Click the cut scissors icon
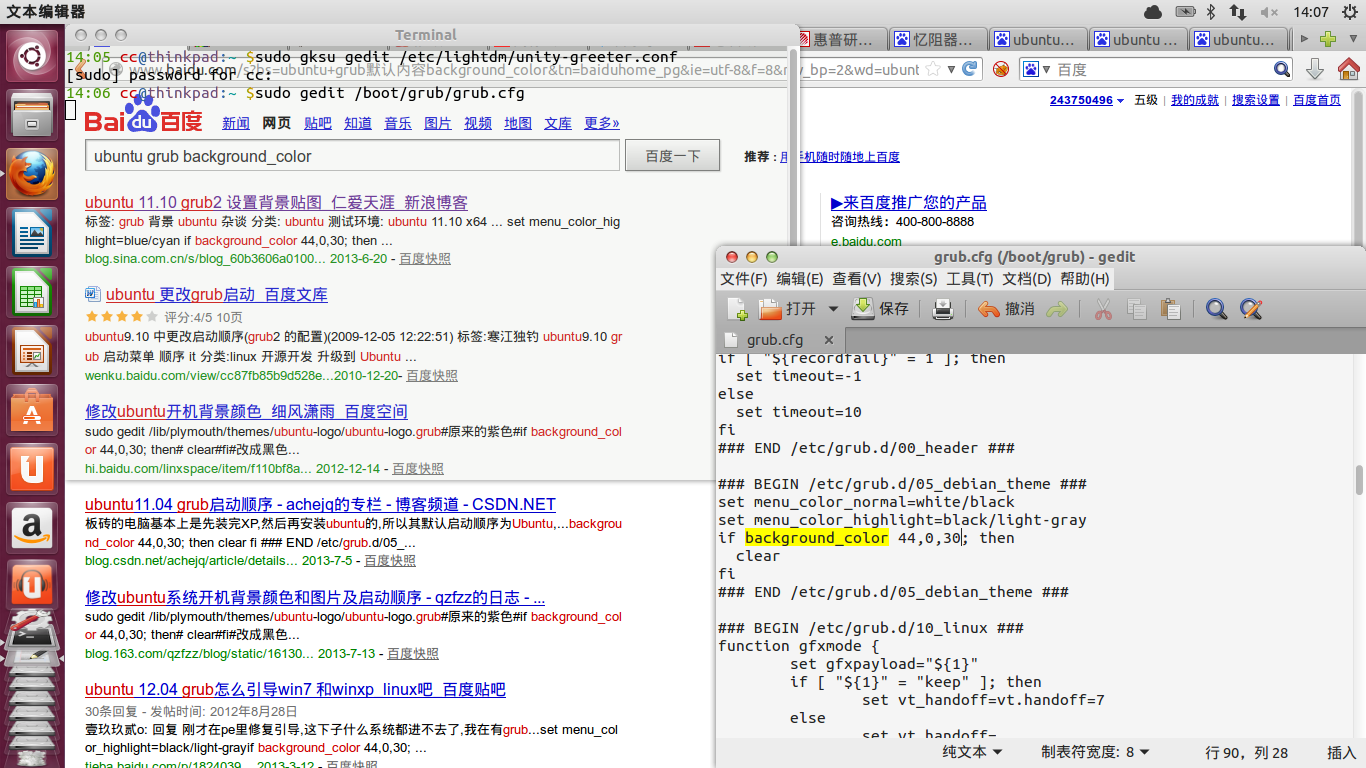Viewport: 1366px width, 768px height. pos(1103,309)
